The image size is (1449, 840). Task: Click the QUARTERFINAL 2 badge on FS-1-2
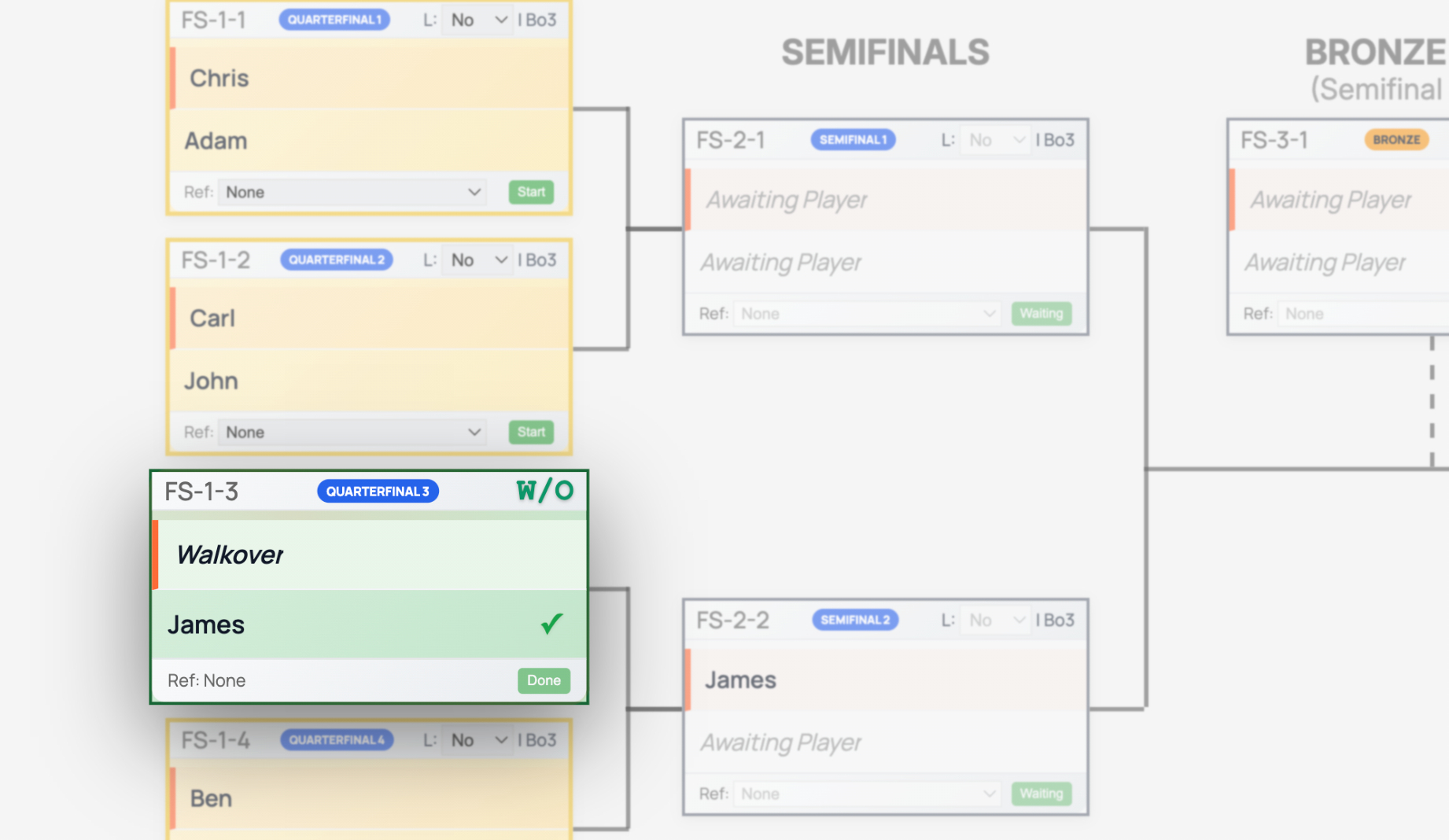point(337,260)
